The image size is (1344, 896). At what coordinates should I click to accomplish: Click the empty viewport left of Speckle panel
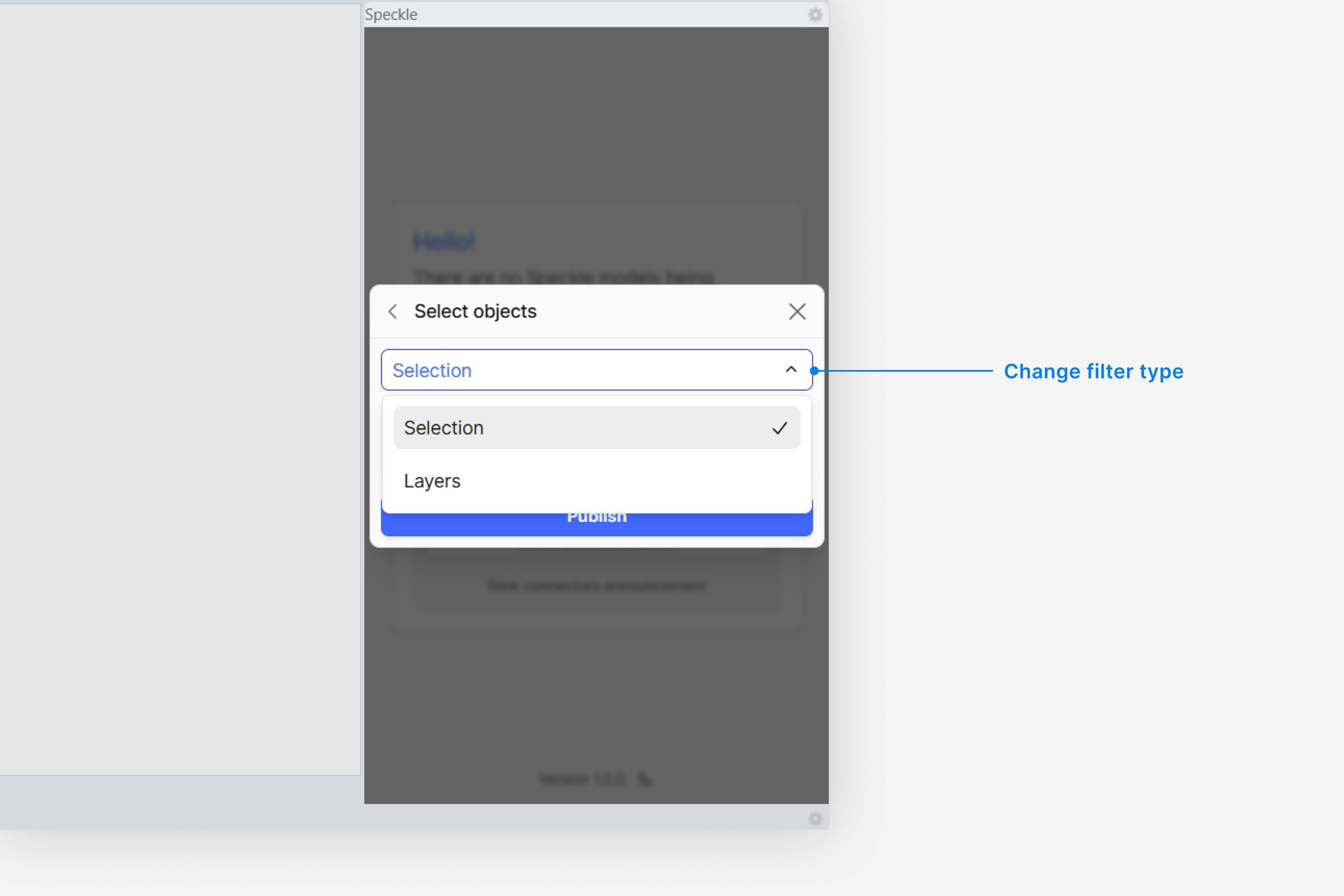(x=180, y=388)
